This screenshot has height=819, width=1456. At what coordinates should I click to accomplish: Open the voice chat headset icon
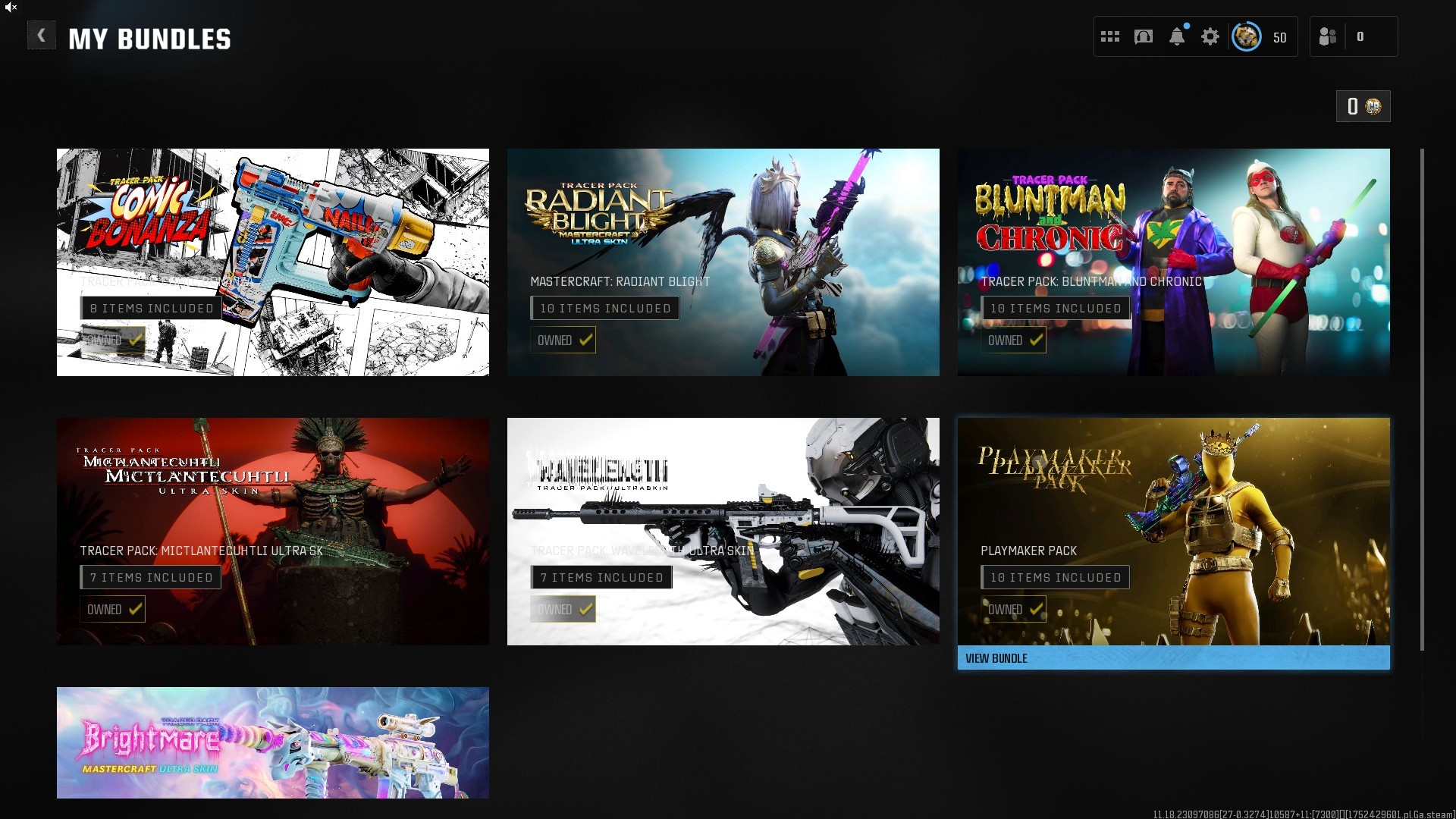coord(1143,36)
